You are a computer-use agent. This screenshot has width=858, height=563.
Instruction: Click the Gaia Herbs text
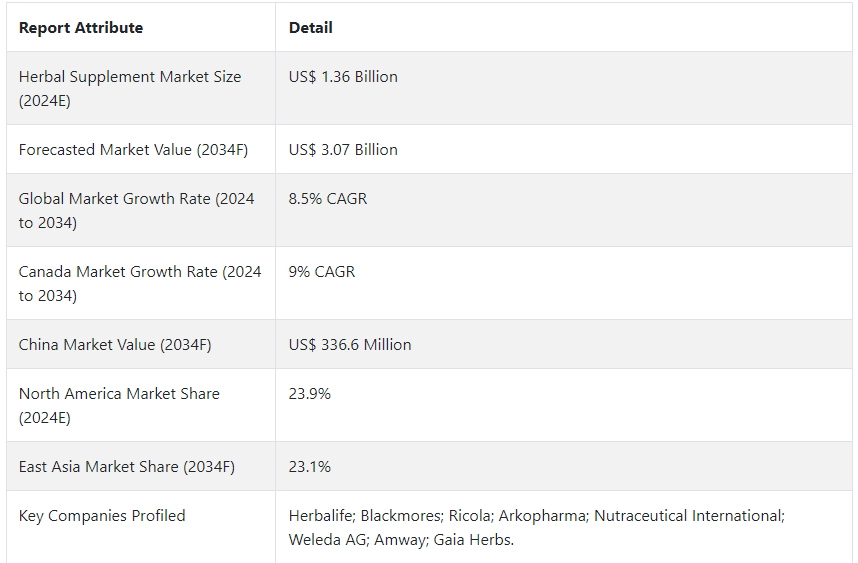click(x=473, y=539)
